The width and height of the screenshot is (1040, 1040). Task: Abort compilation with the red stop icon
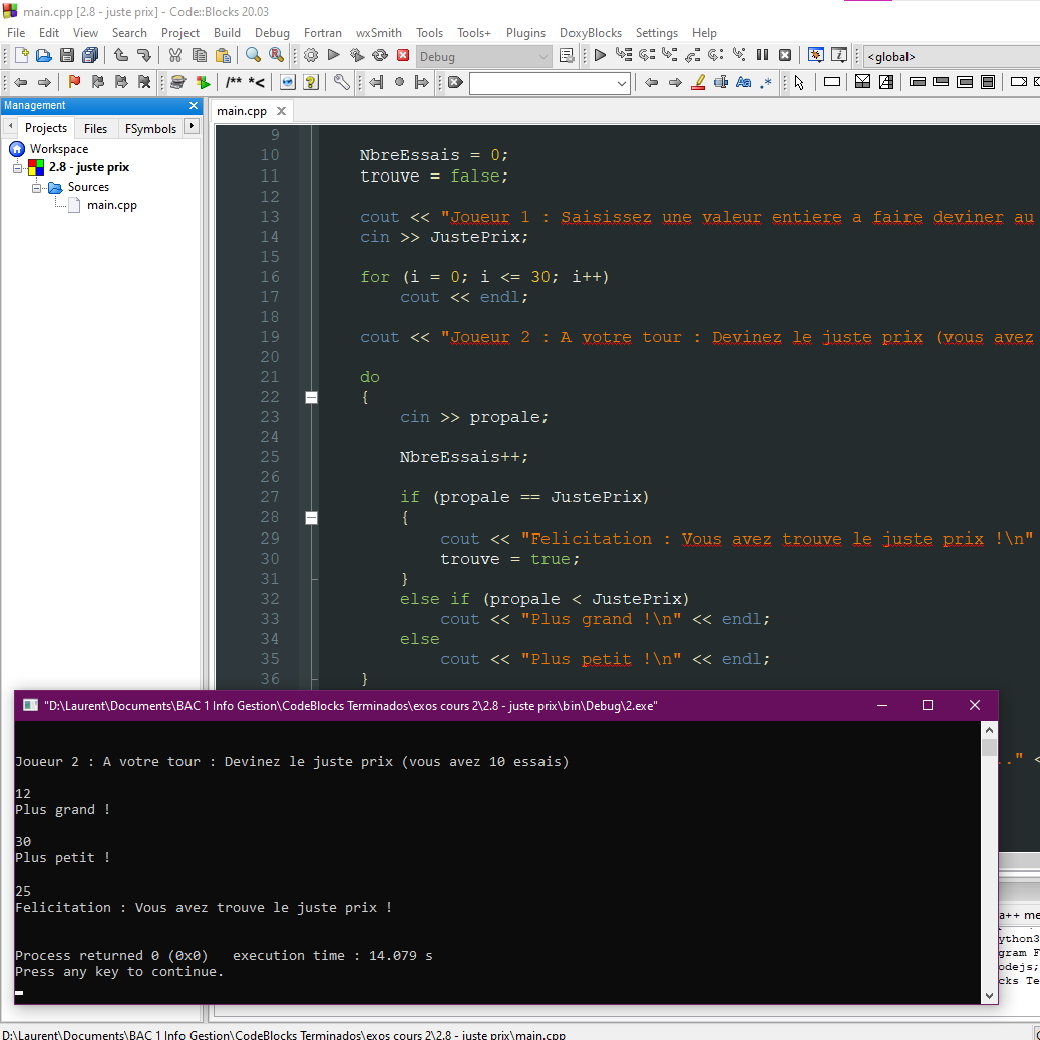(x=403, y=55)
